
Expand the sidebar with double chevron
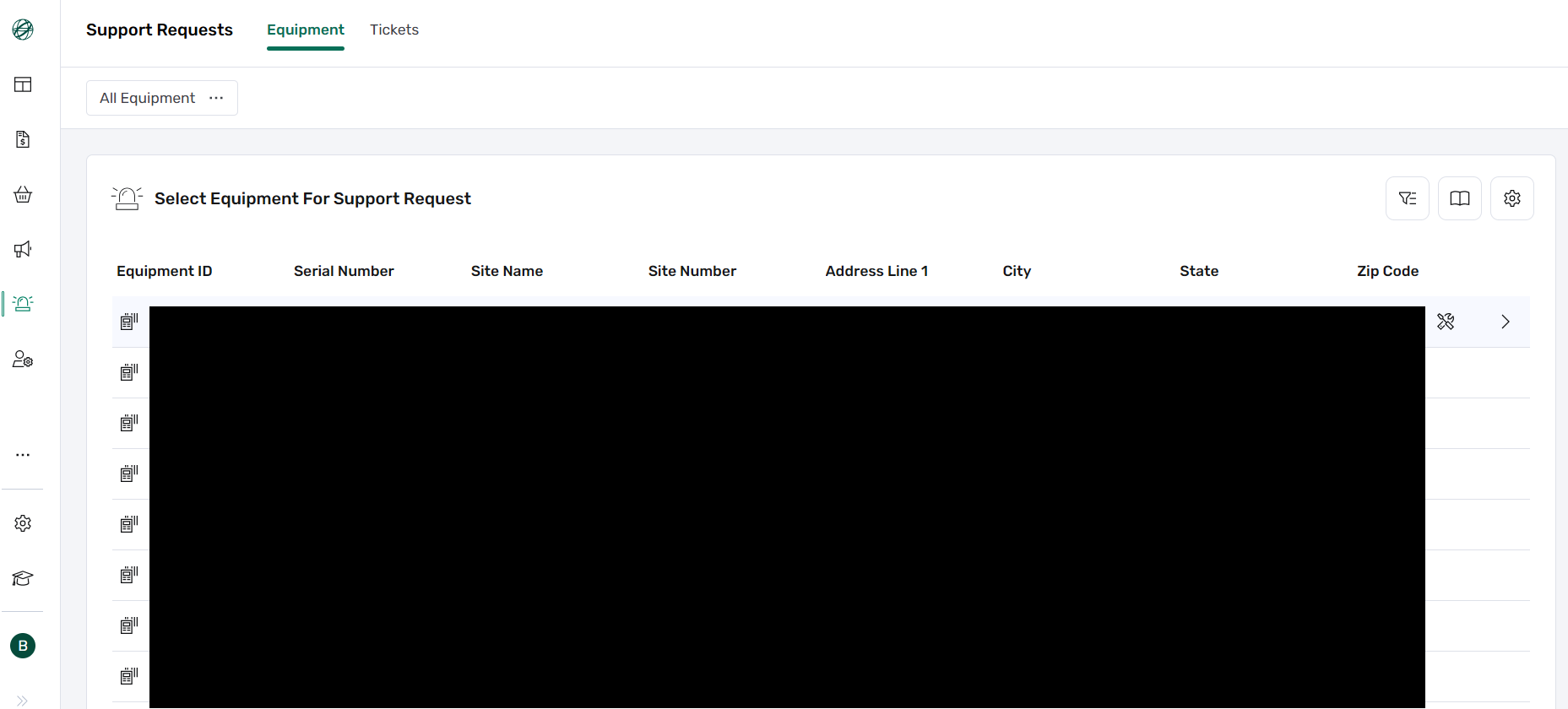23,701
